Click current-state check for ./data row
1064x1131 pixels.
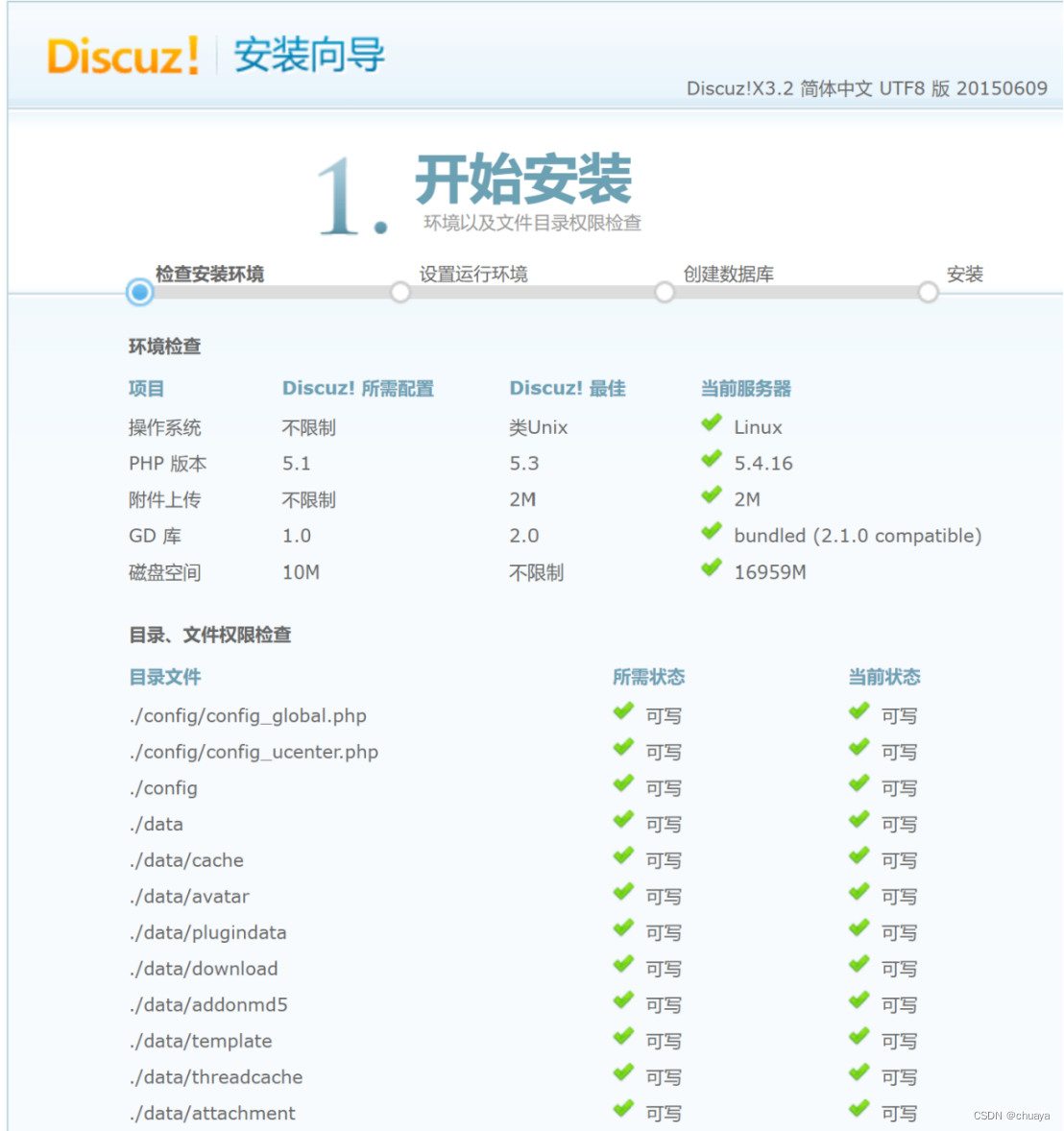coord(859,820)
